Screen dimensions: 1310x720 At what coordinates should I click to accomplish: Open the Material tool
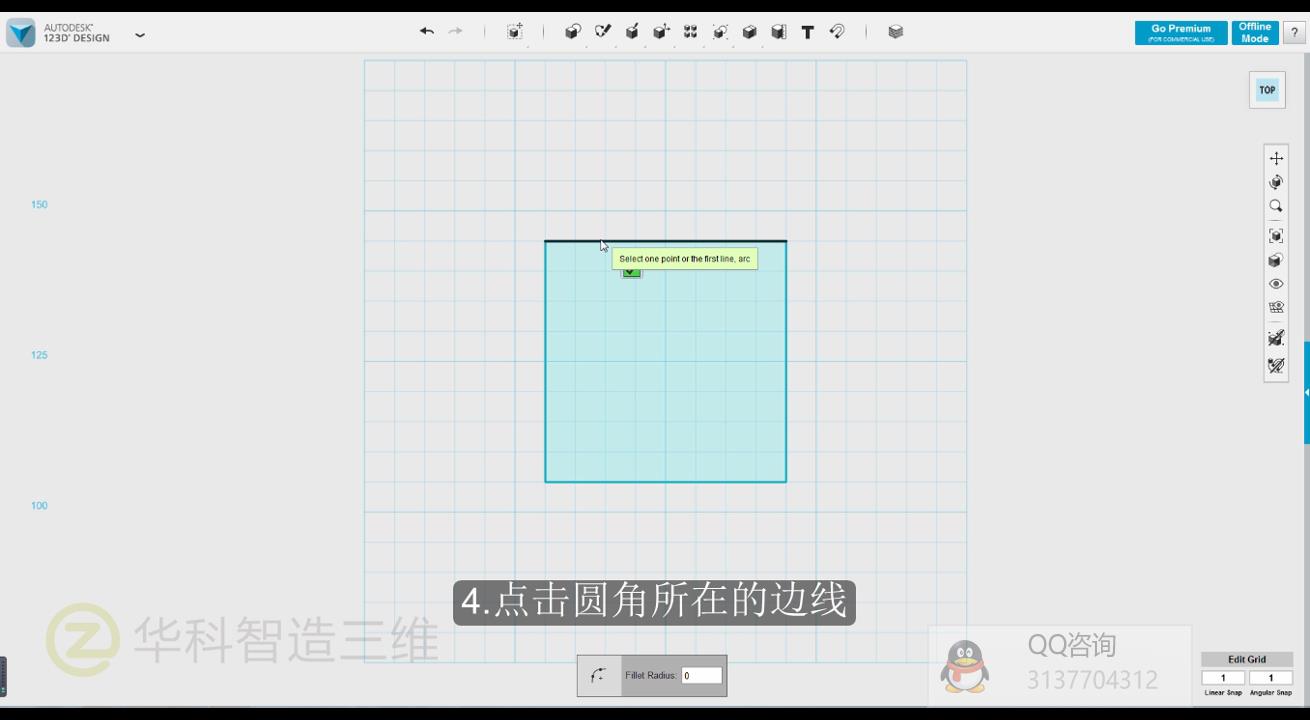coord(896,32)
